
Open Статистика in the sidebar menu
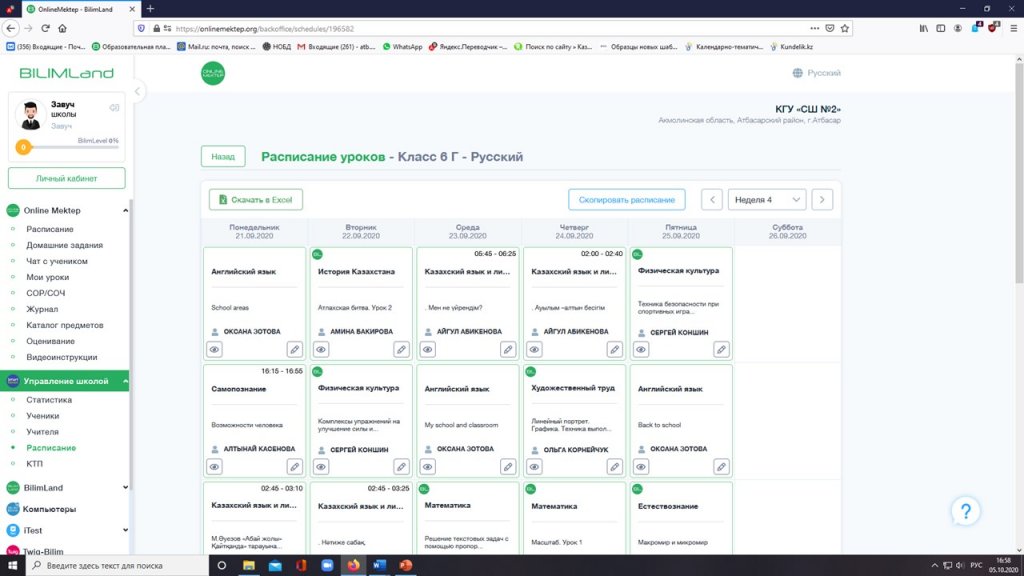pos(49,400)
